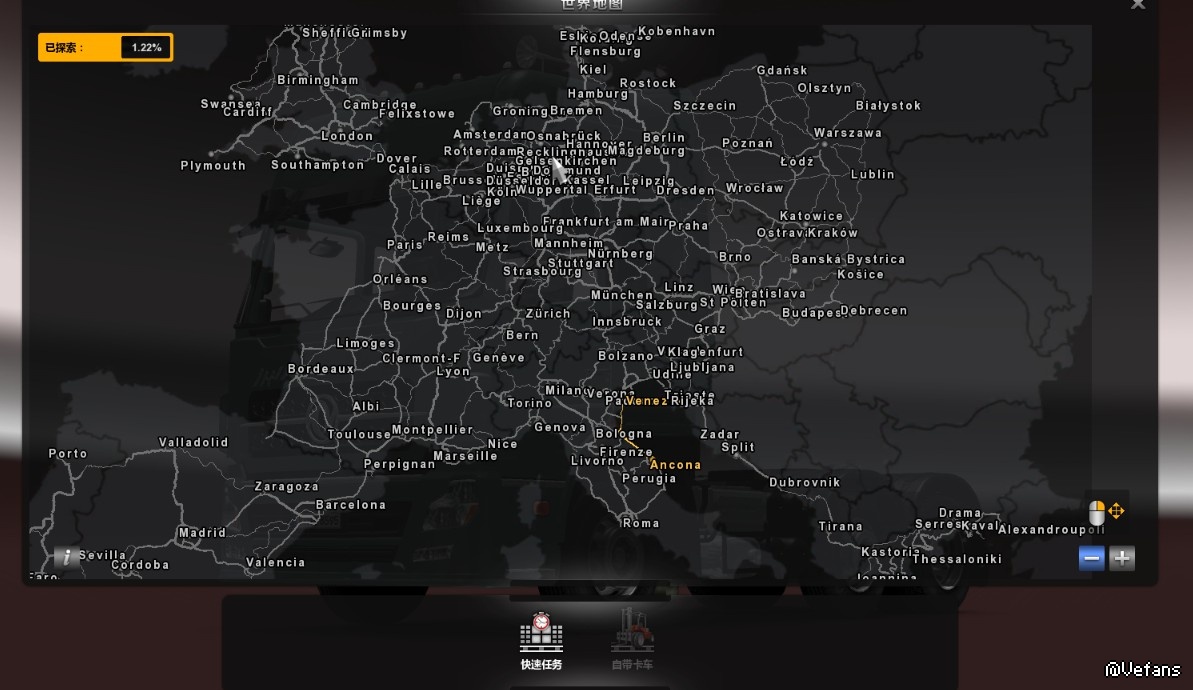Click the city label Marseille
This screenshot has height=690, width=1193.
(x=466, y=456)
